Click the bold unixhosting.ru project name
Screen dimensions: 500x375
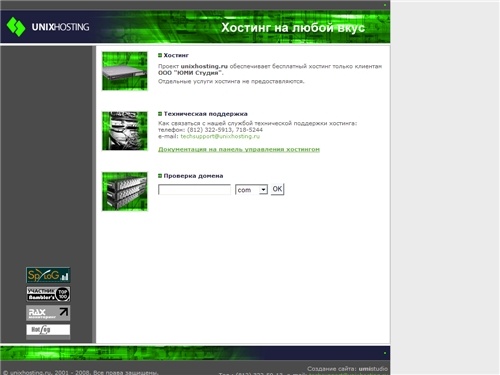click(x=204, y=66)
